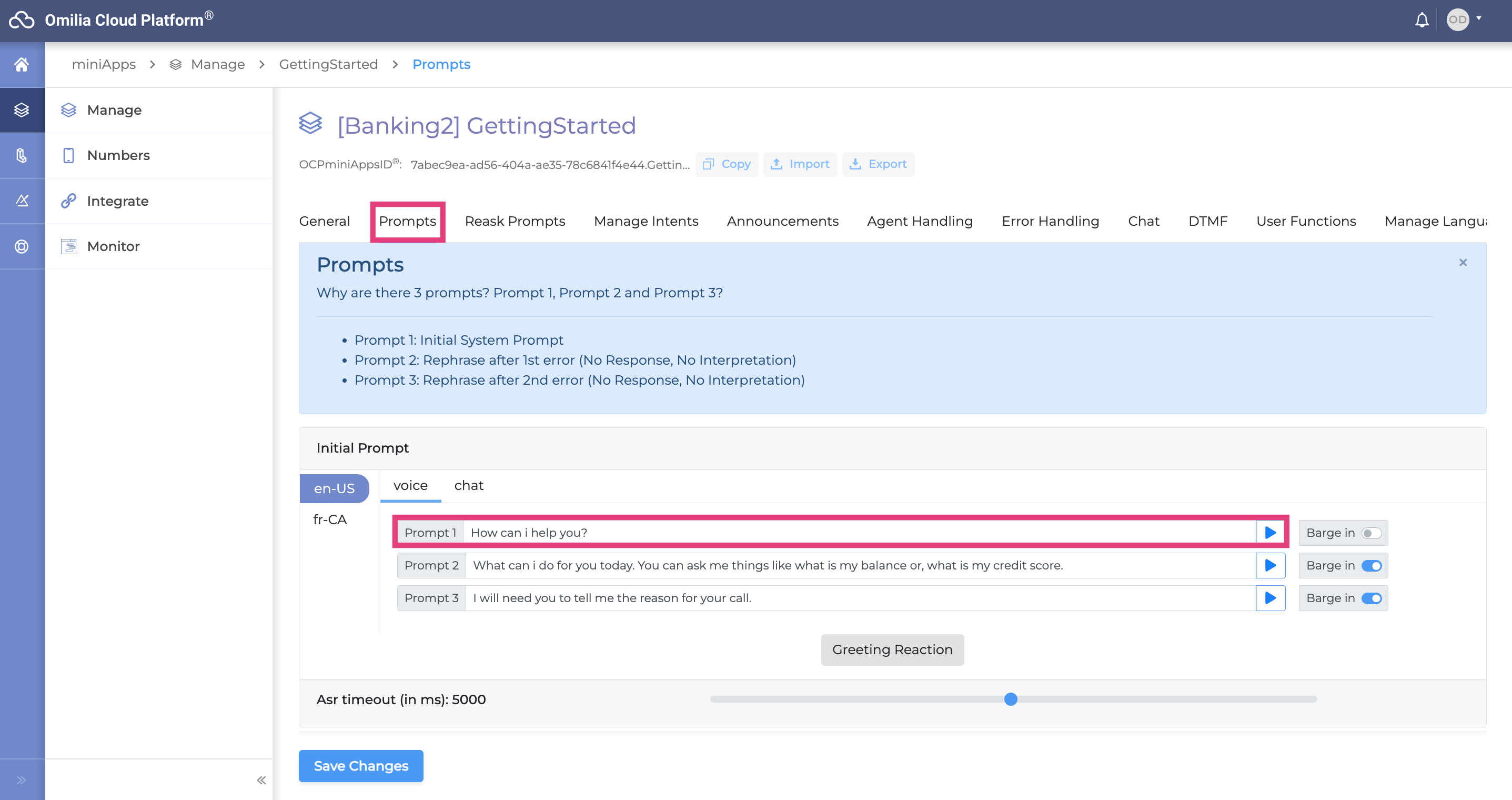
Task: Open the support lifebuoy icon in rail
Action: pos(22,246)
